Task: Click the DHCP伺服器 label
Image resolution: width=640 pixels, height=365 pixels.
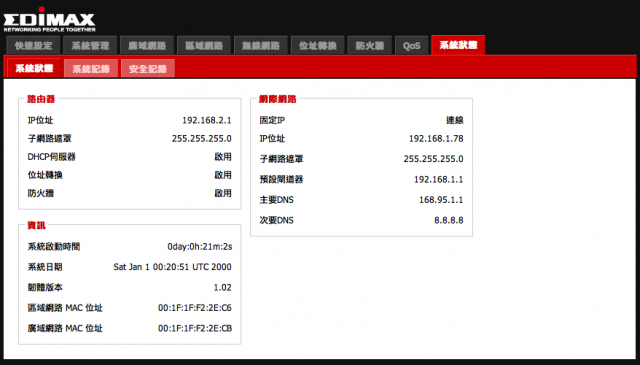Action: 51,157
